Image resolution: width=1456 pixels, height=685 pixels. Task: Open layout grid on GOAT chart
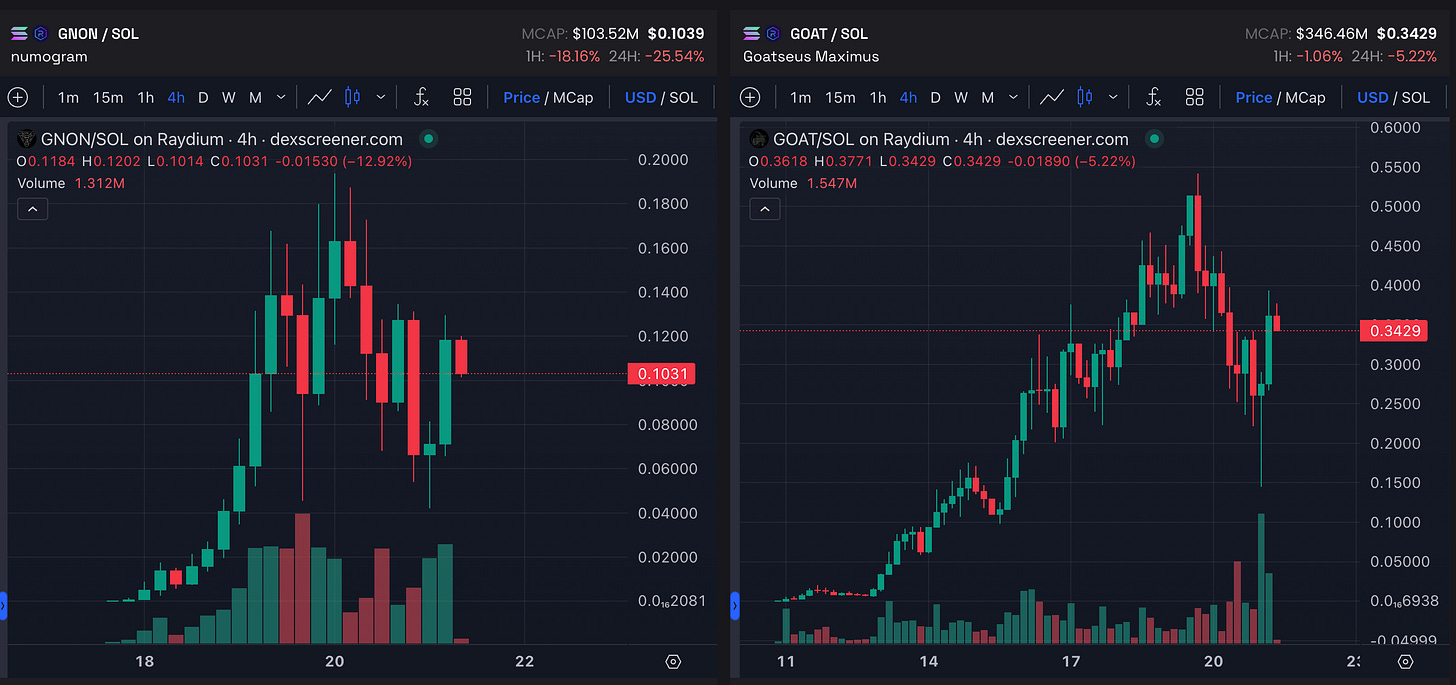(x=1194, y=97)
